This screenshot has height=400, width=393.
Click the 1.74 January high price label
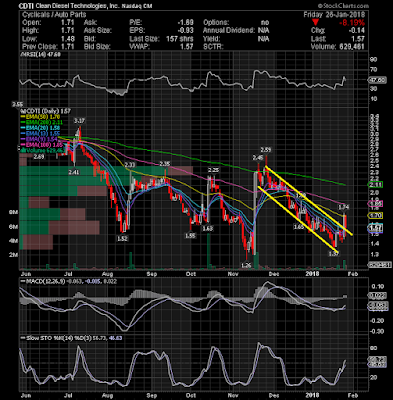(x=344, y=207)
